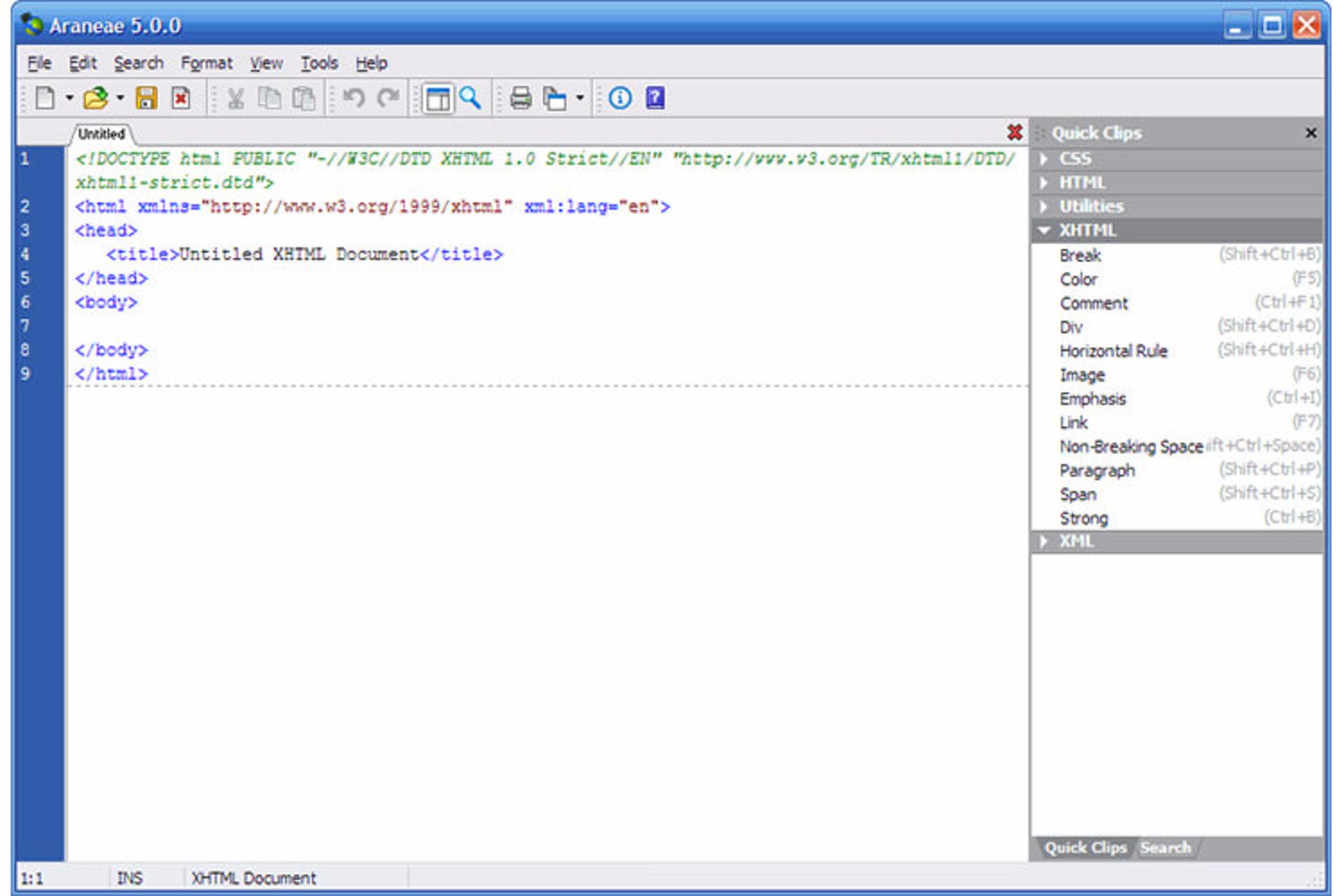Open the dropdown arrow next to New

69,98
